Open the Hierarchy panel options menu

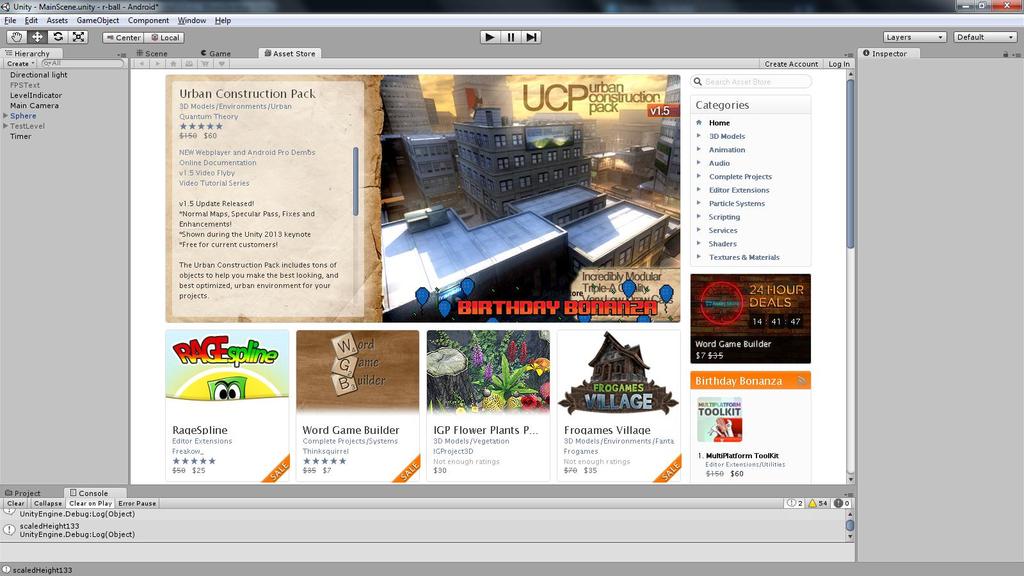click(121, 54)
